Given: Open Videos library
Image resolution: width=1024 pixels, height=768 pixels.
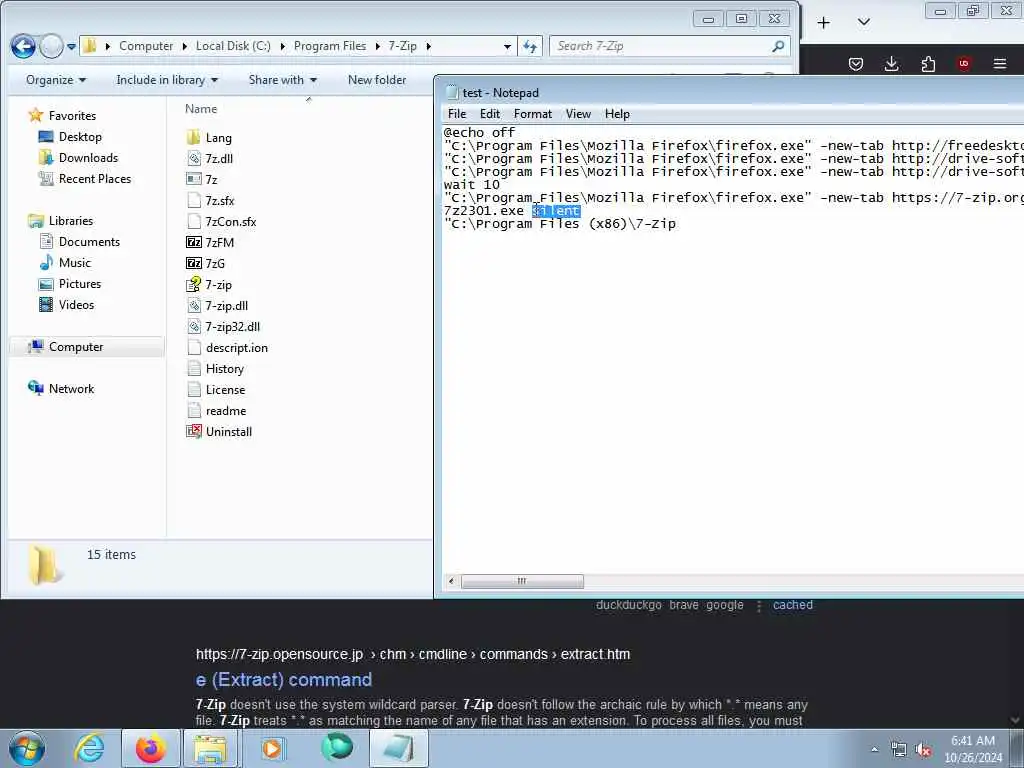Looking at the screenshot, I should (x=76, y=304).
